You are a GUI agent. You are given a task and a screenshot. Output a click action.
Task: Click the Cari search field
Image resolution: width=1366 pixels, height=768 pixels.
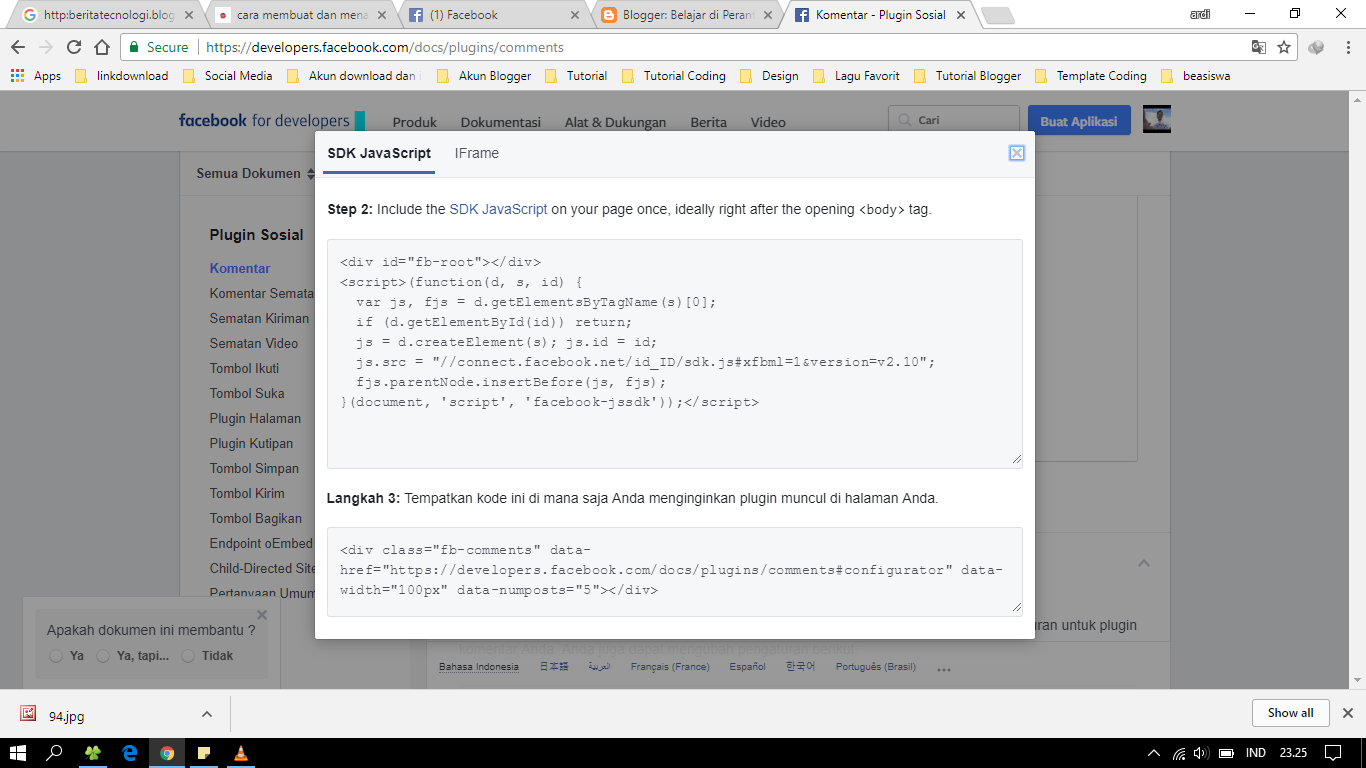pyautogui.click(x=954, y=120)
